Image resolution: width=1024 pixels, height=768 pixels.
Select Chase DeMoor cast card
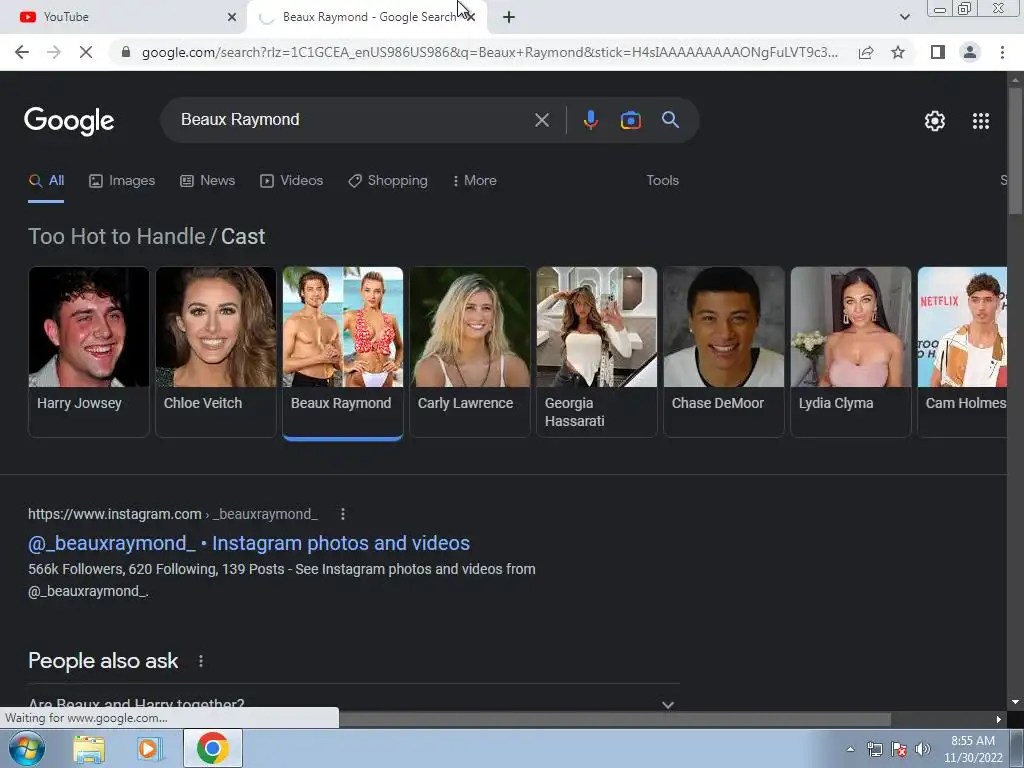[x=724, y=351]
